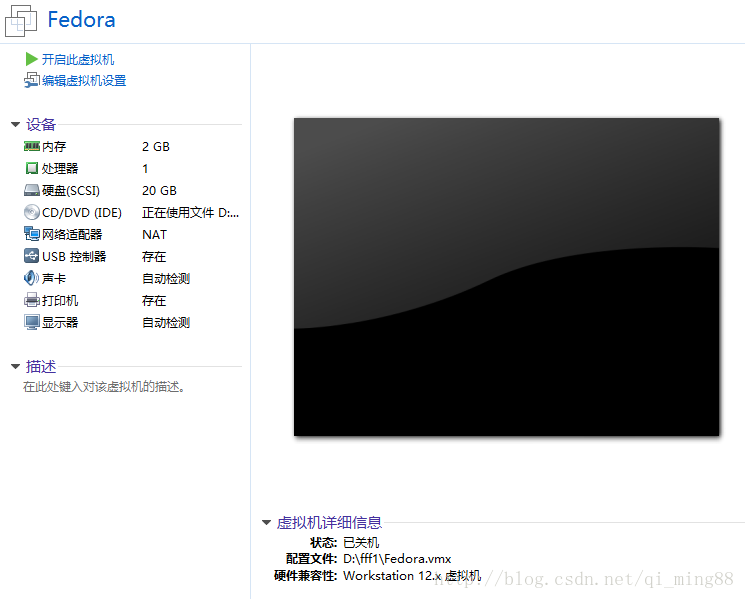Select the 处理器 processor device row
745x599 pixels.
coord(86,168)
